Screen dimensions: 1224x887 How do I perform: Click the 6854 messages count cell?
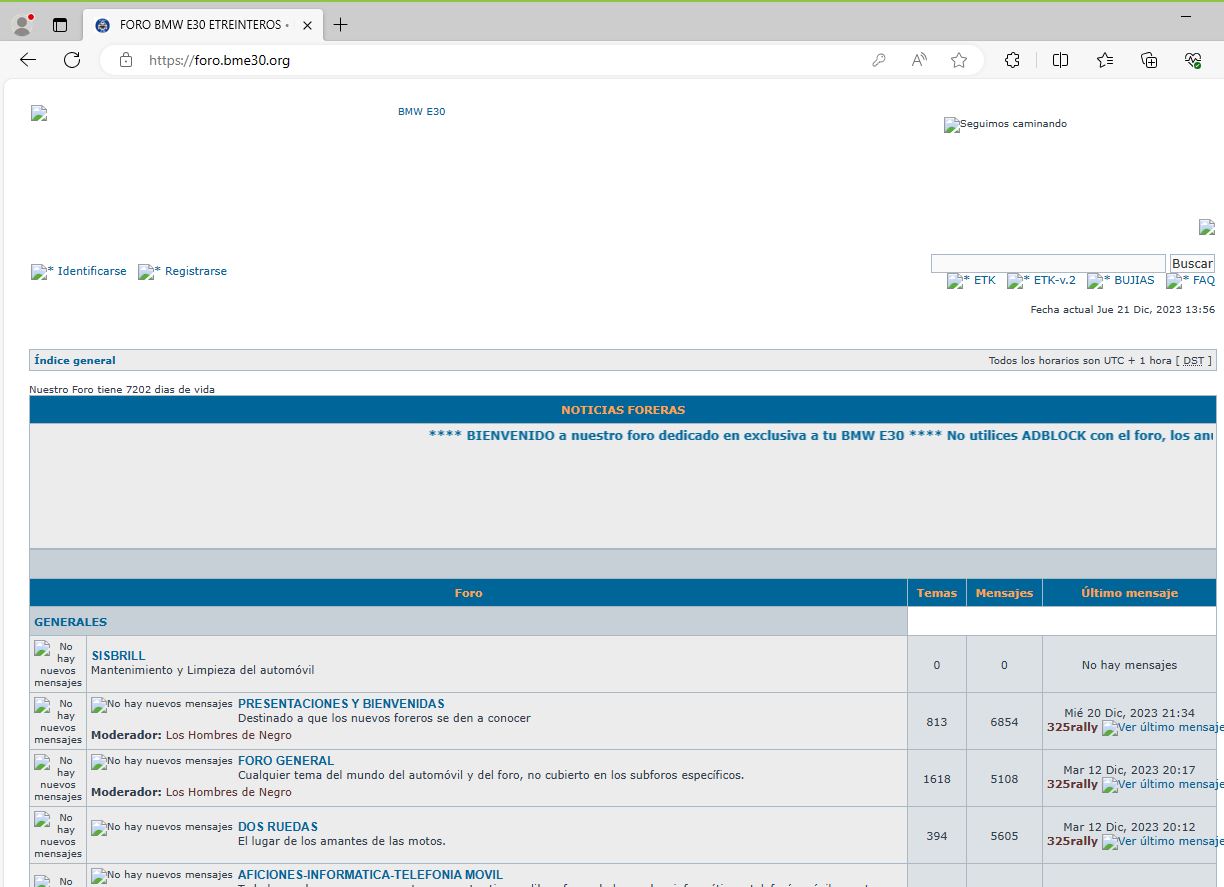pyautogui.click(x=1004, y=722)
